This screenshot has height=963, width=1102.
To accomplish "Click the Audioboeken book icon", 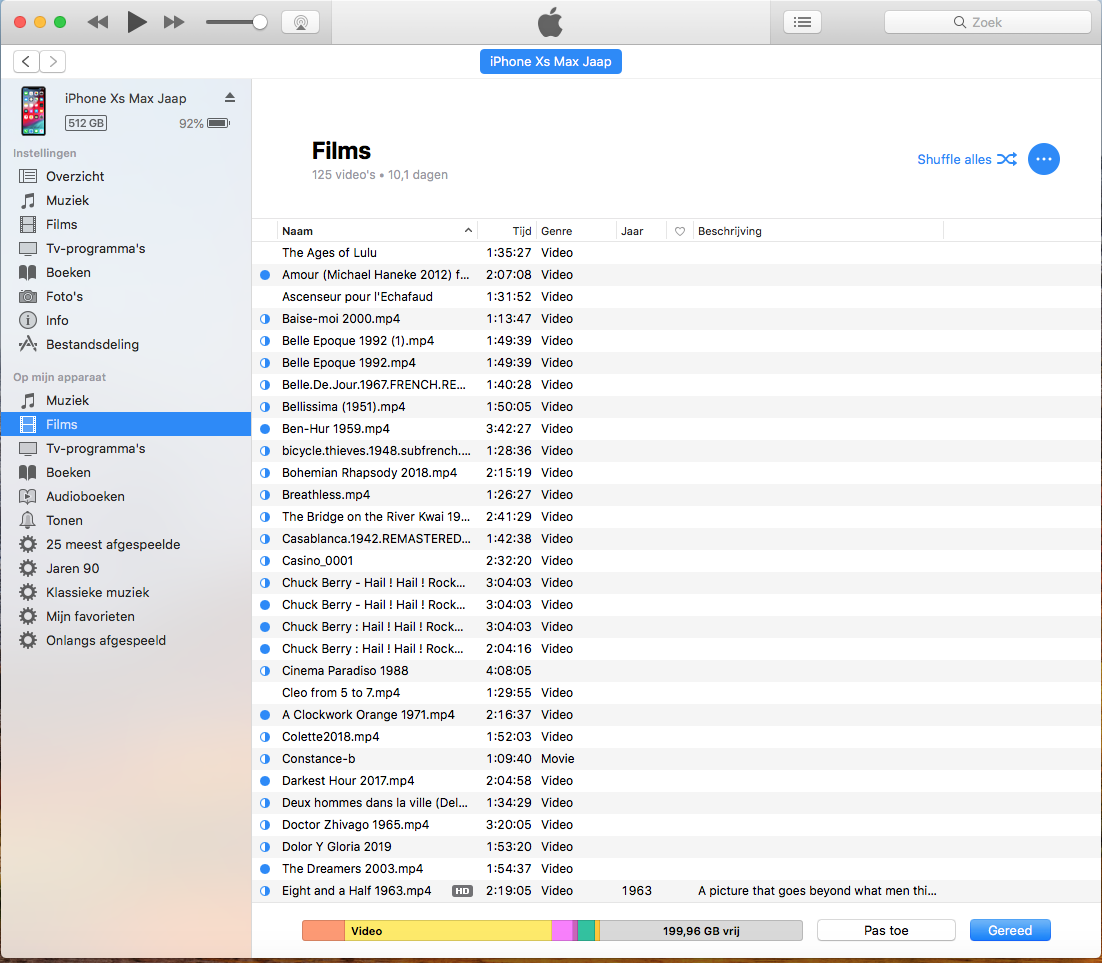I will (x=27, y=496).
